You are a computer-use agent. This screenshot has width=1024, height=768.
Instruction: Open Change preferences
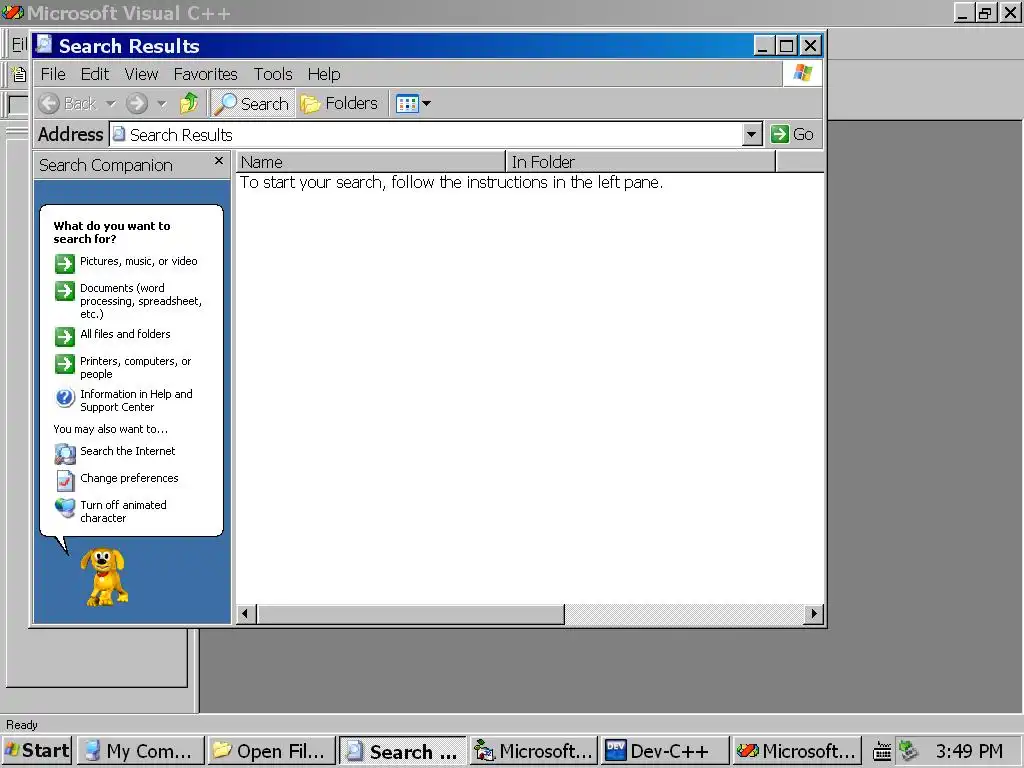click(x=117, y=479)
